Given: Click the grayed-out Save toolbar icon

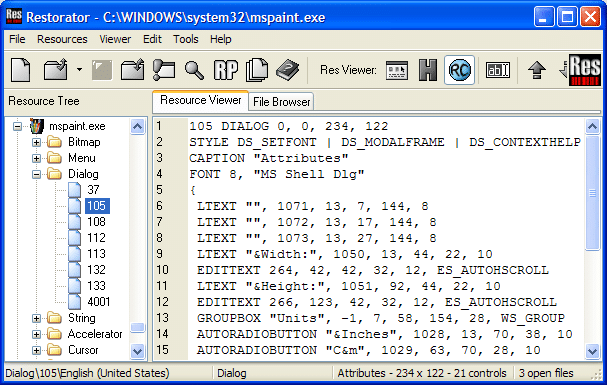Looking at the screenshot, I should [x=102, y=70].
